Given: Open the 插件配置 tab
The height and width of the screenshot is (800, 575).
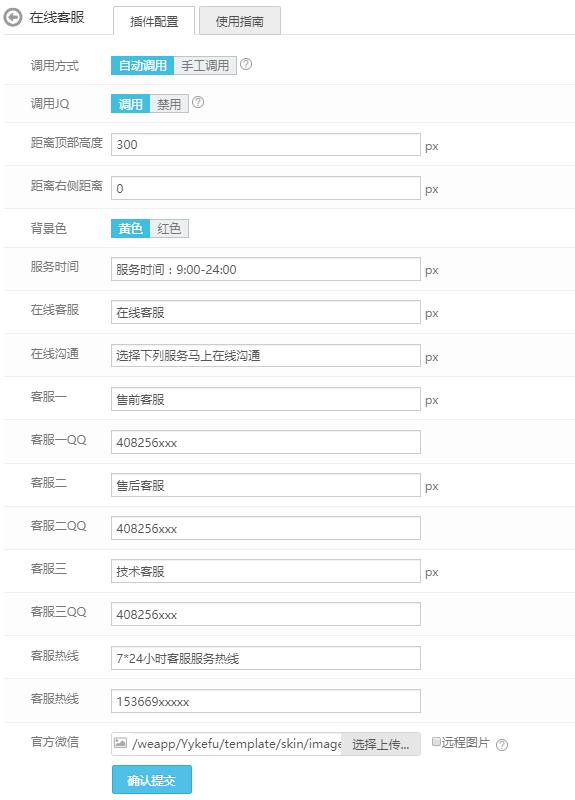Looking at the screenshot, I should click(x=154, y=21).
